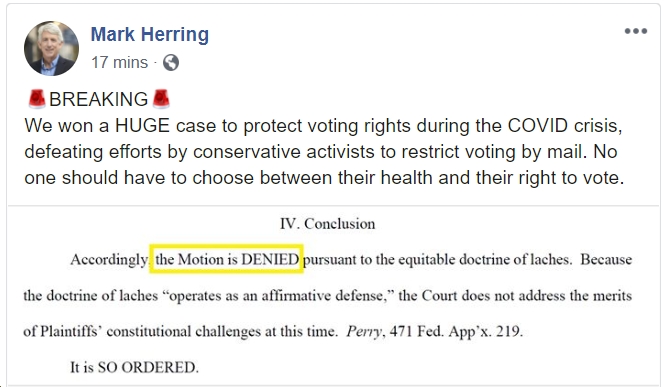Viewport: 672px width, 387px height.
Task: Click the word 'Accordingly' in the document
Action: (x=109, y=260)
